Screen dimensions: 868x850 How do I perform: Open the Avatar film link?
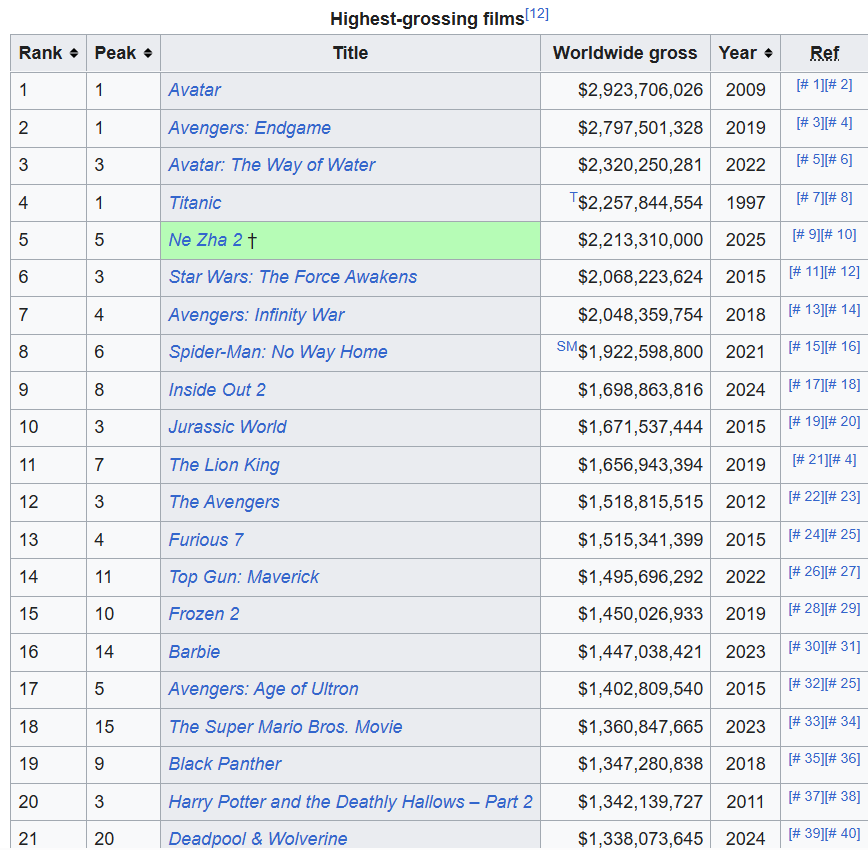[194, 90]
